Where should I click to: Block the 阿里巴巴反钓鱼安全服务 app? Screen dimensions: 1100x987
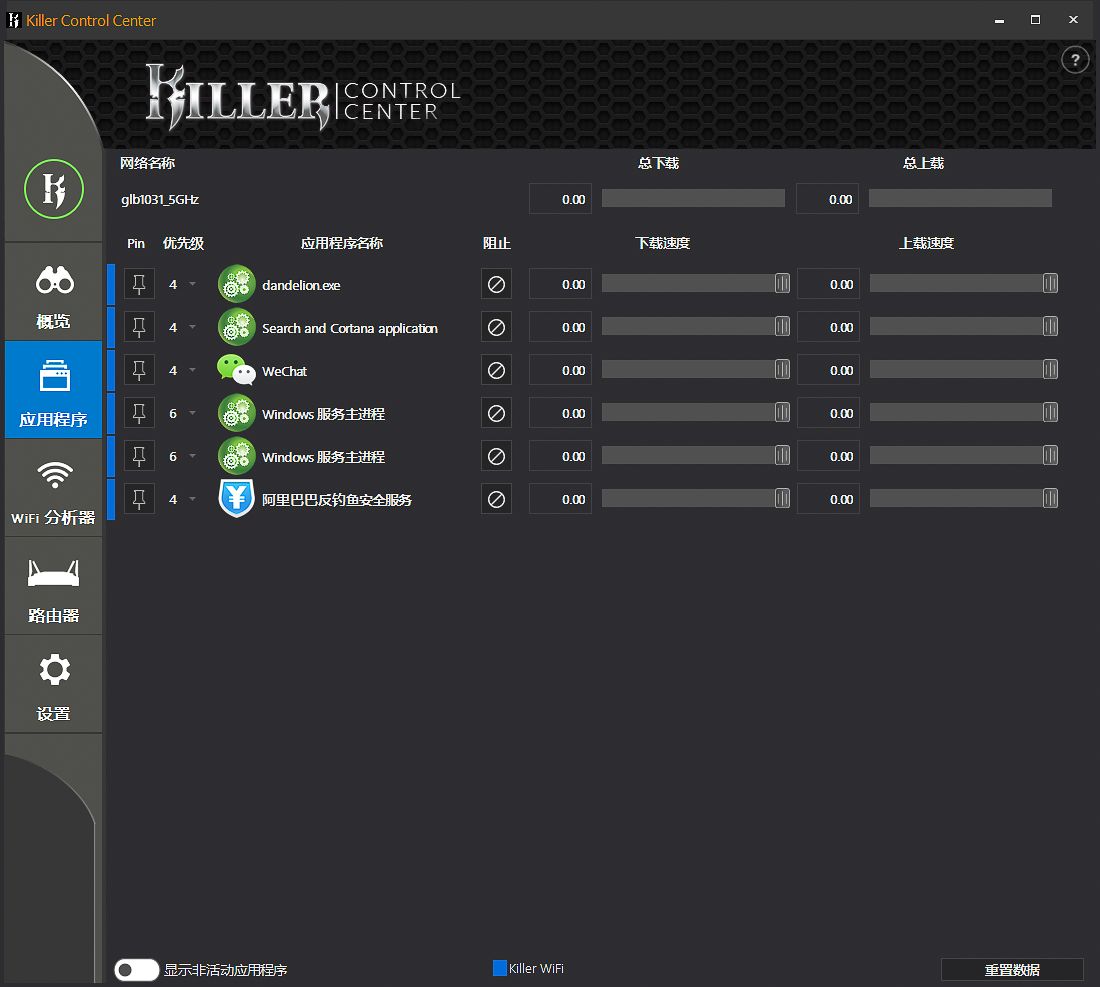pos(496,499)
